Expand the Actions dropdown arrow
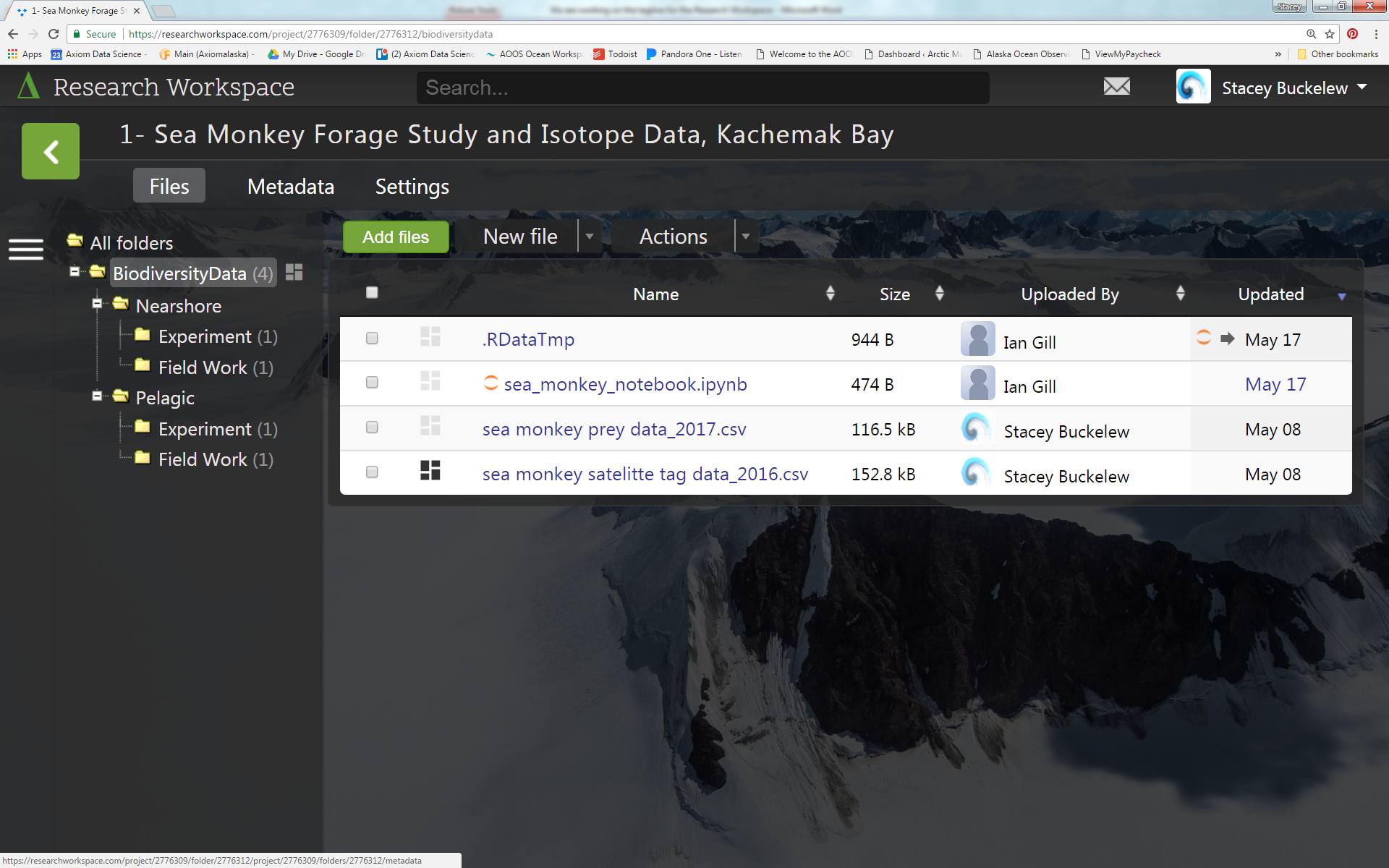Image resolution: width=1389 pixels, height=868 pixels. click(x=746, y=237)
